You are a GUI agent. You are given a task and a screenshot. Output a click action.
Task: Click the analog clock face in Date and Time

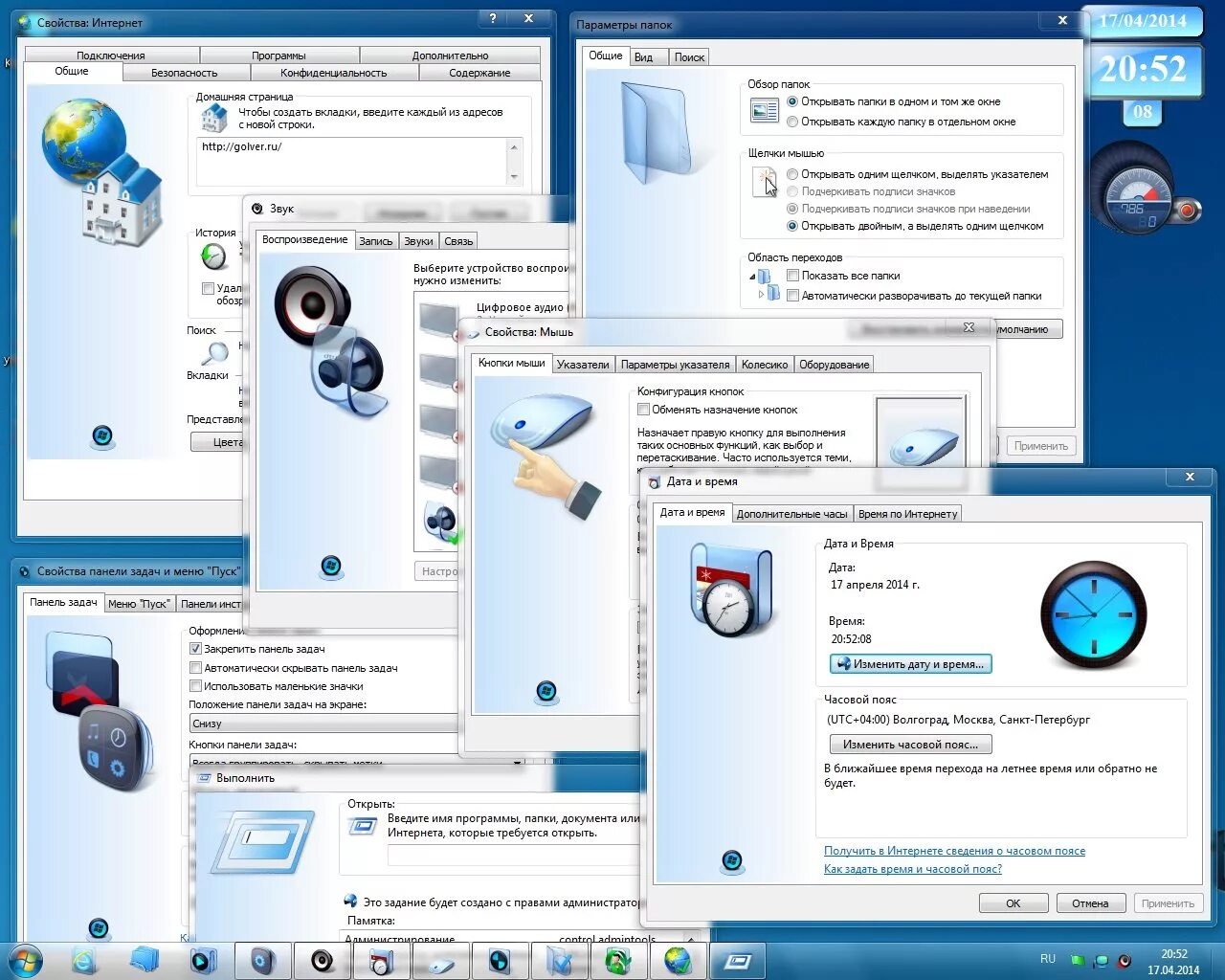[1093, 614]
